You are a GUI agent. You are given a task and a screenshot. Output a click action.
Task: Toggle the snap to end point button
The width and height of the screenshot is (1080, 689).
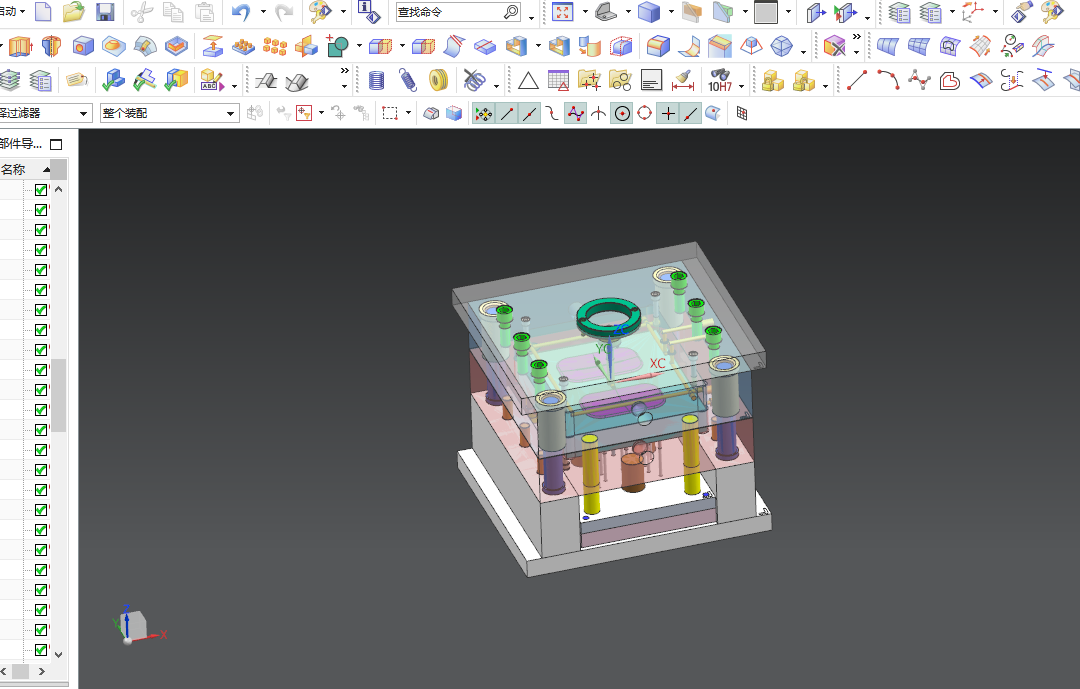(507, 114)
